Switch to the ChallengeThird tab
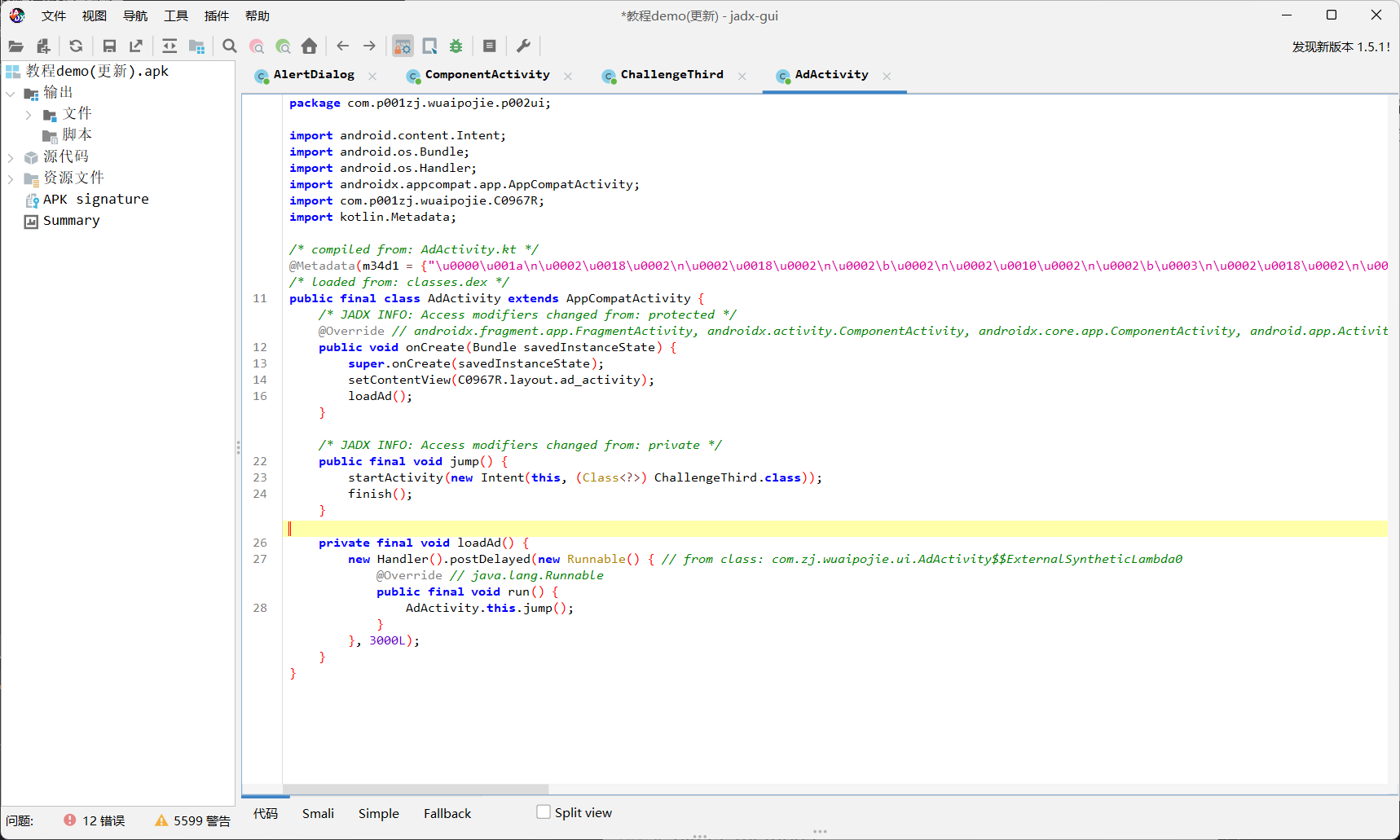This screenshot has height=840, width=1400. 671,75
